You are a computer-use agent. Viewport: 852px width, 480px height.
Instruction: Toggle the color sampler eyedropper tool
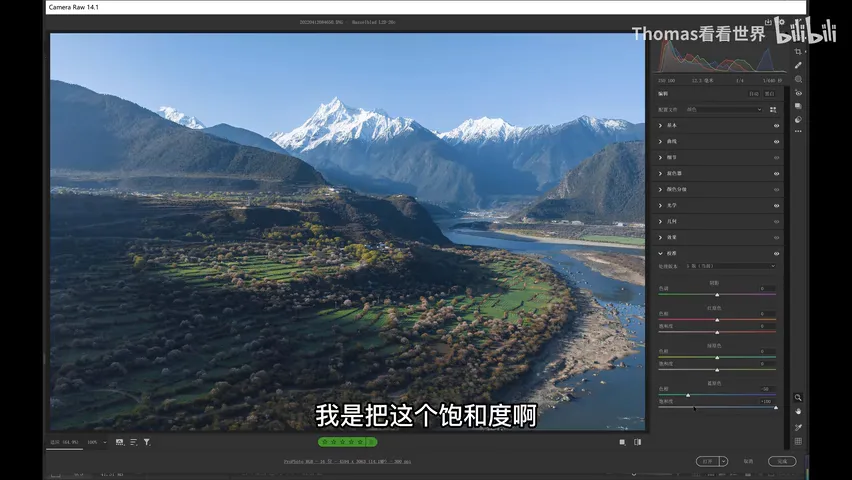click(x=798, y=427)
